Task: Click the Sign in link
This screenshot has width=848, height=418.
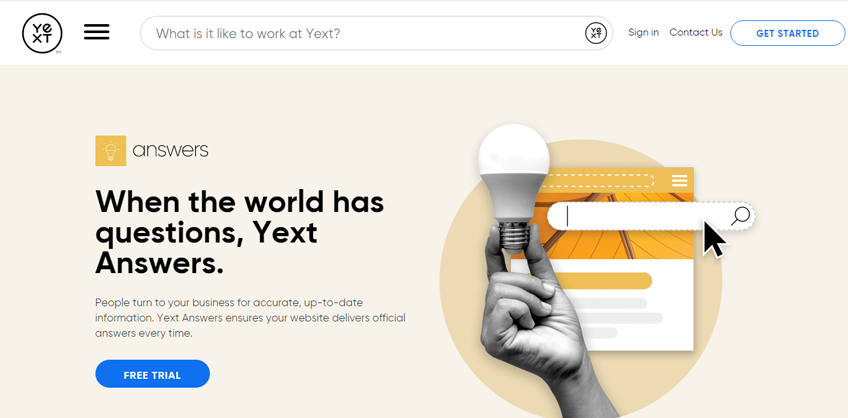Action: pos(643,32)
